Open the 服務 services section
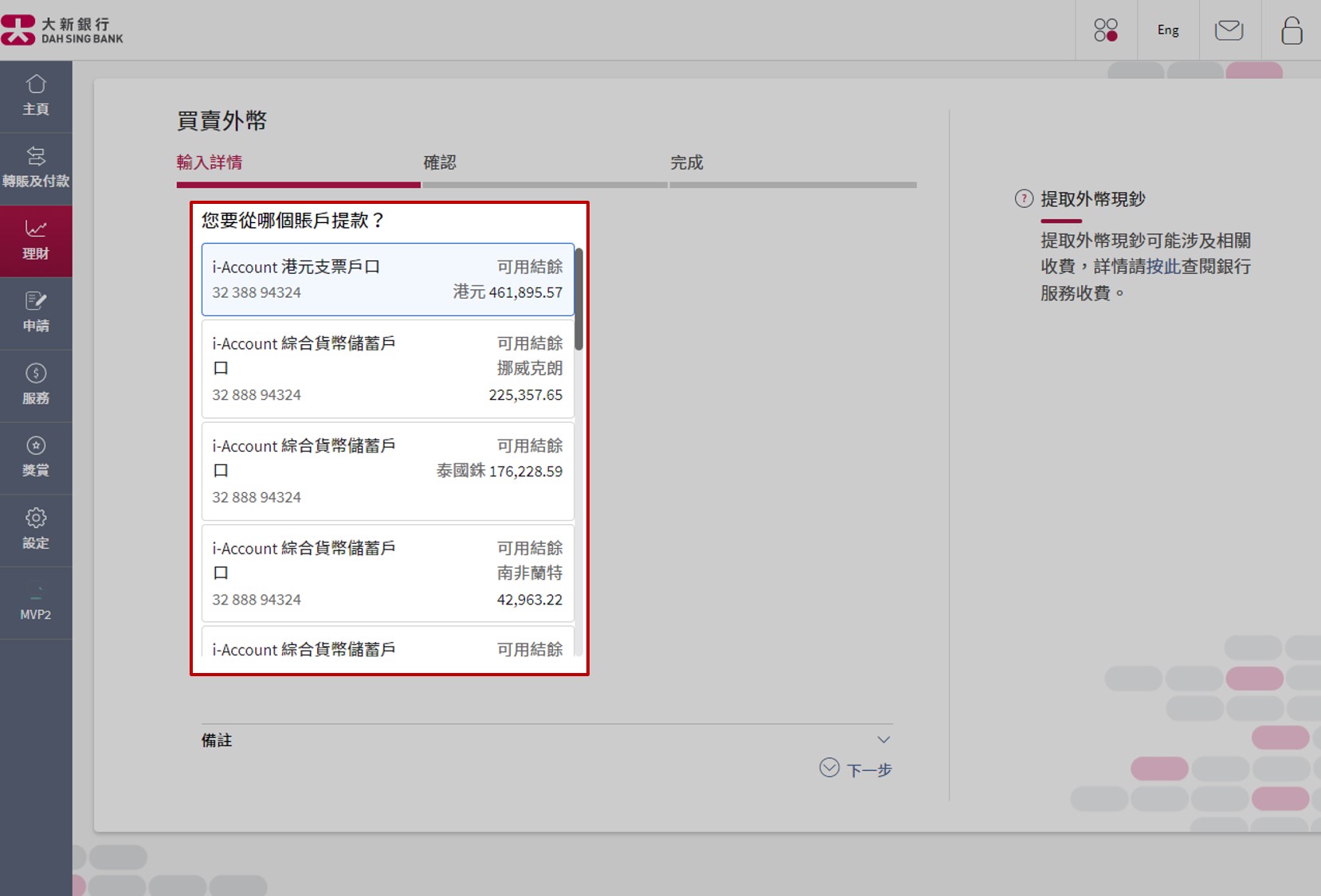 [36, 385]
